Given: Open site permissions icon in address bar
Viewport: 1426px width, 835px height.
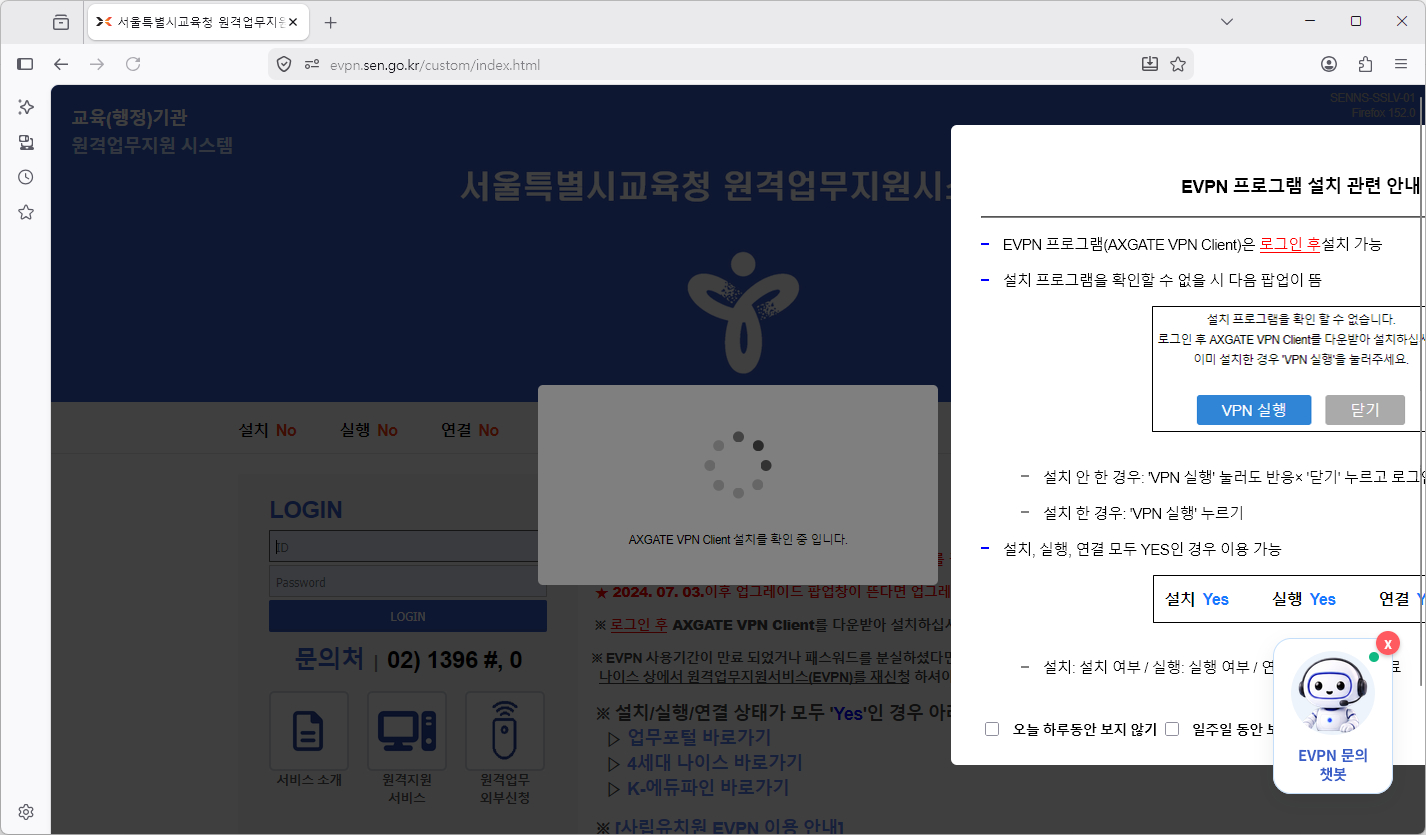Looking at the screenshot, I should click(312, 65).
